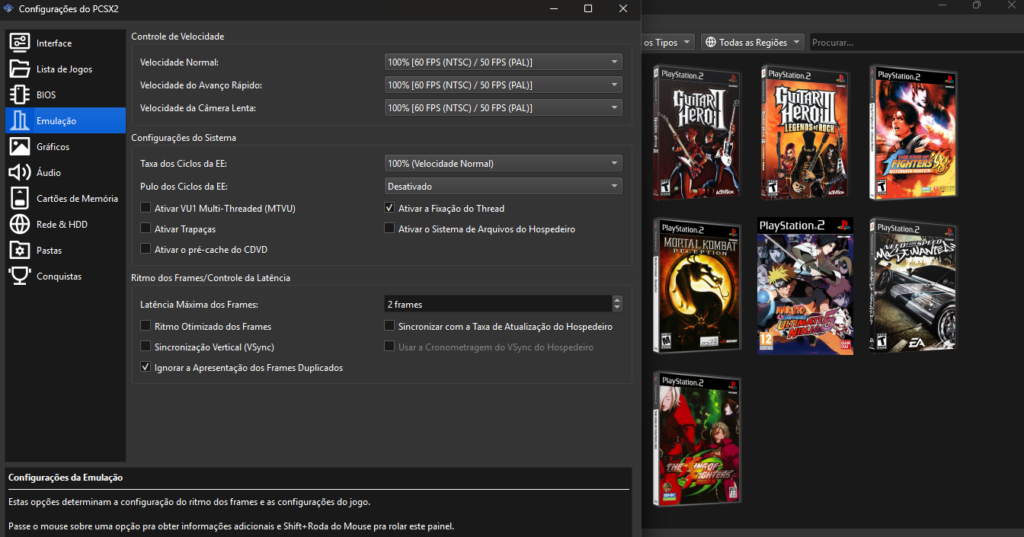
Task: Toggle Ritmo Otimizado dos Frames
Action: coord(146,325)
